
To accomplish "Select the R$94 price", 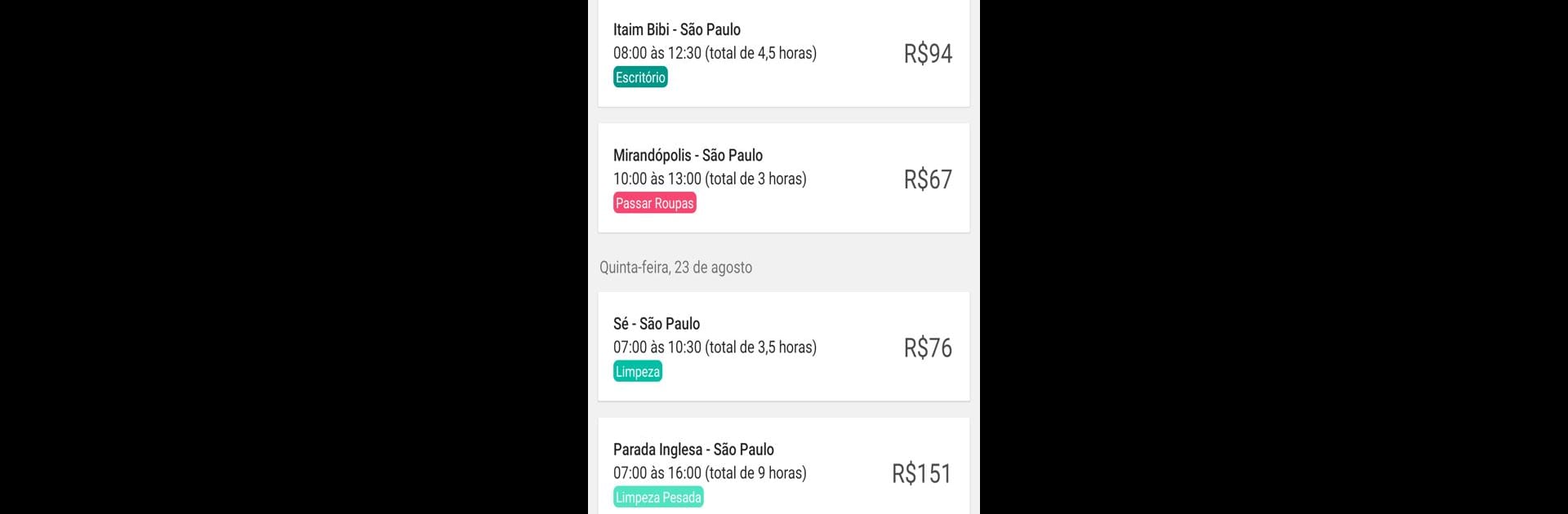I will point(928,54).
